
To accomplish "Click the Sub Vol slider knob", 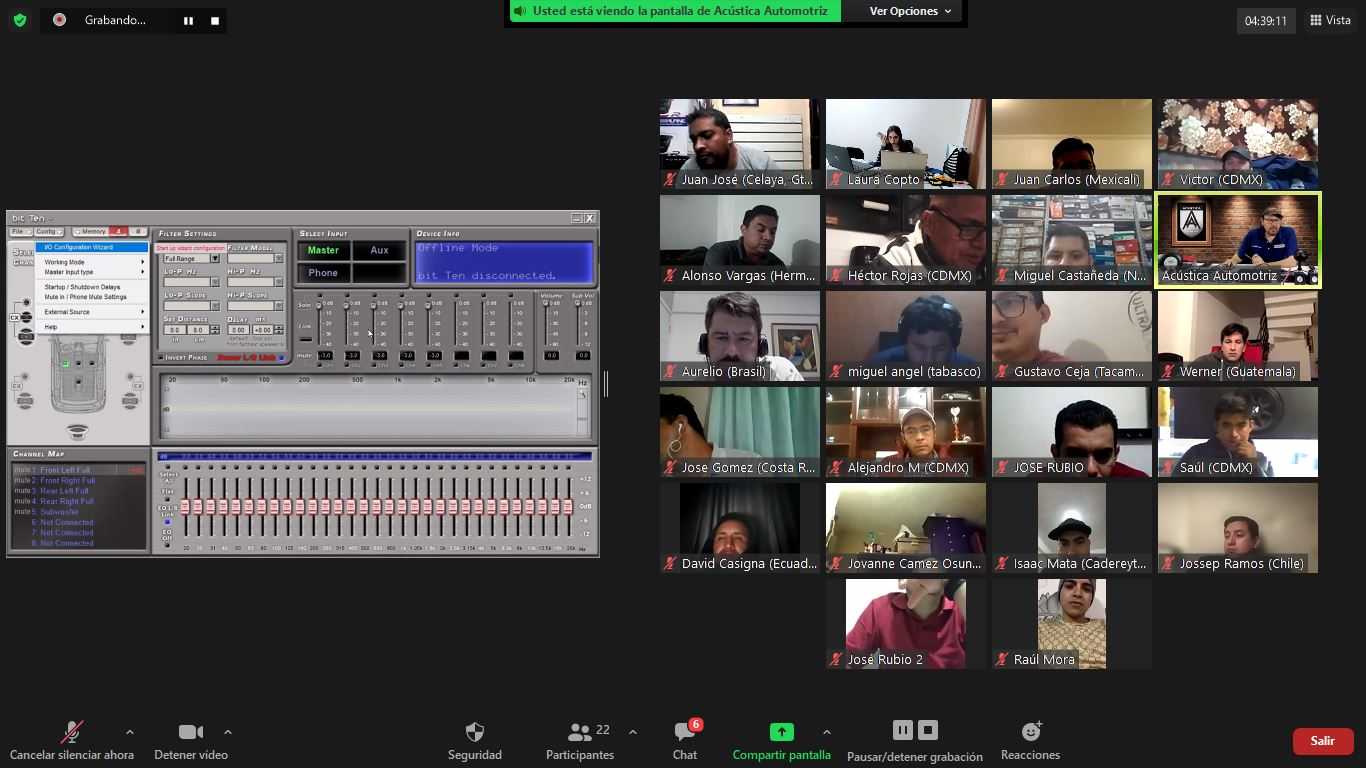I will (x=578, y=303).
